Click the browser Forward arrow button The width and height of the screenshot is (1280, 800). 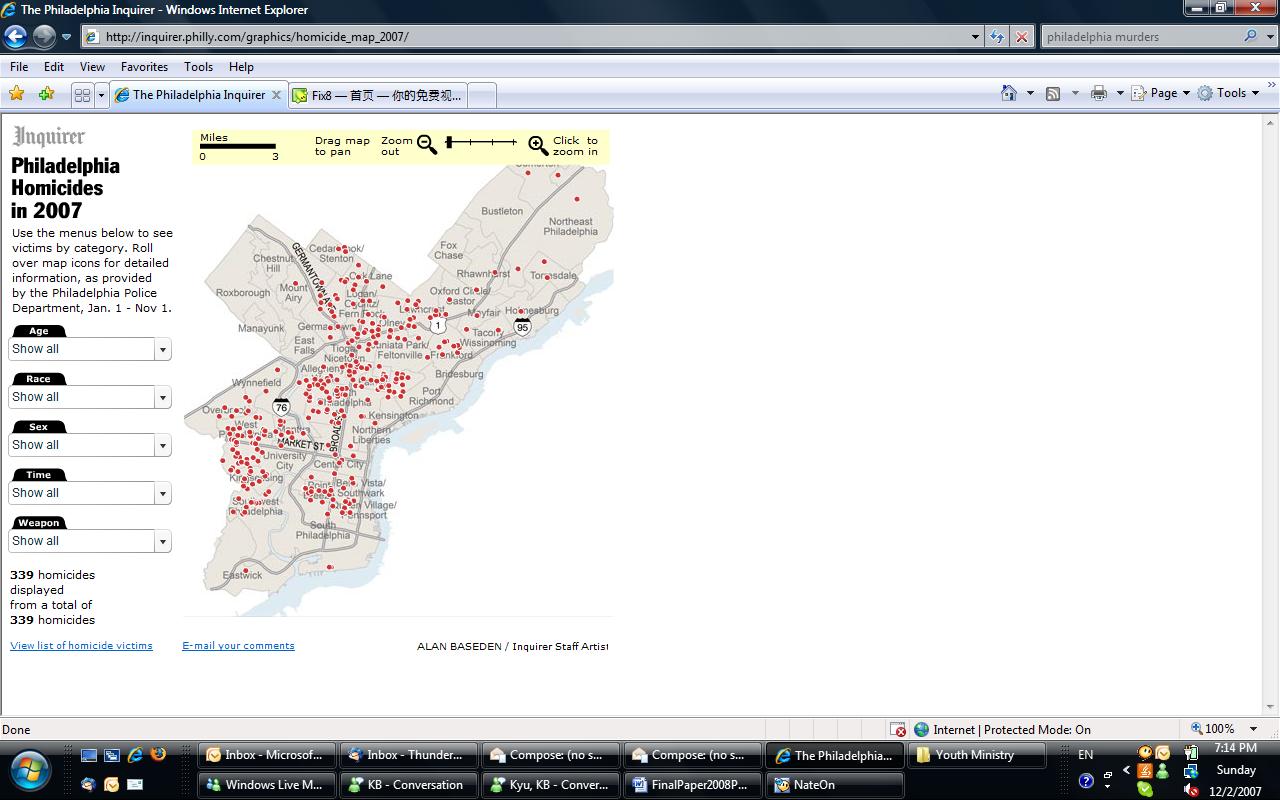pyautogui.click(x=44, y=37)
